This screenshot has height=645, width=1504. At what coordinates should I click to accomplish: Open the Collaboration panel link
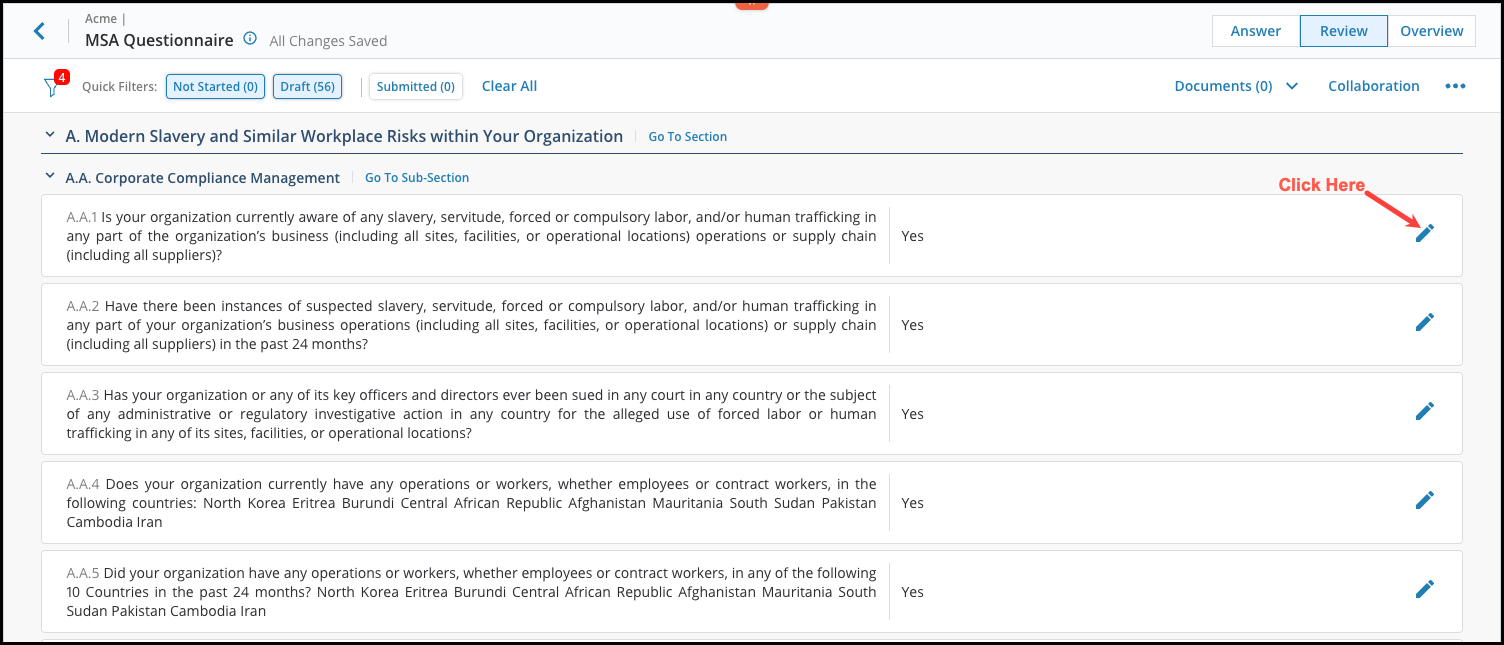(1374, 86)
